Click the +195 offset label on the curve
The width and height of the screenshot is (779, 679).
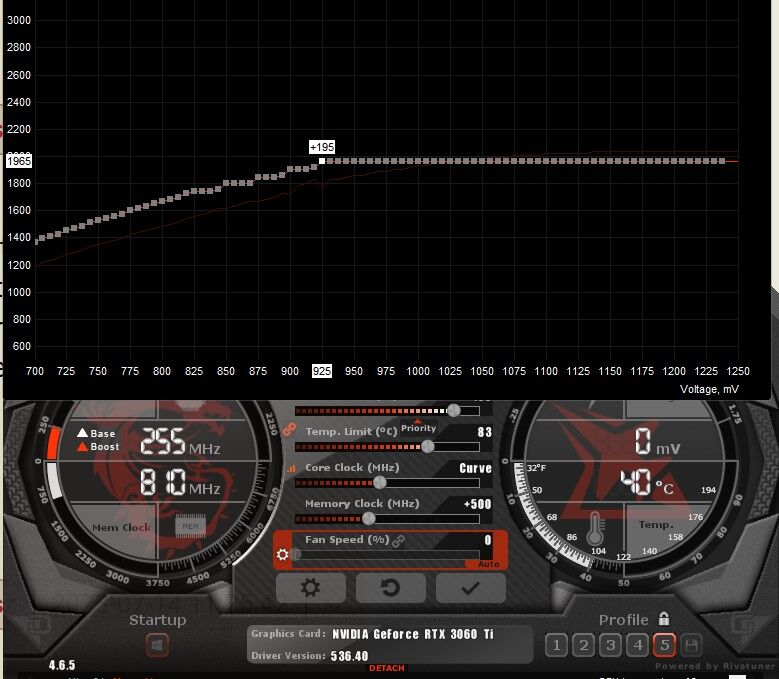pos(322,147)
